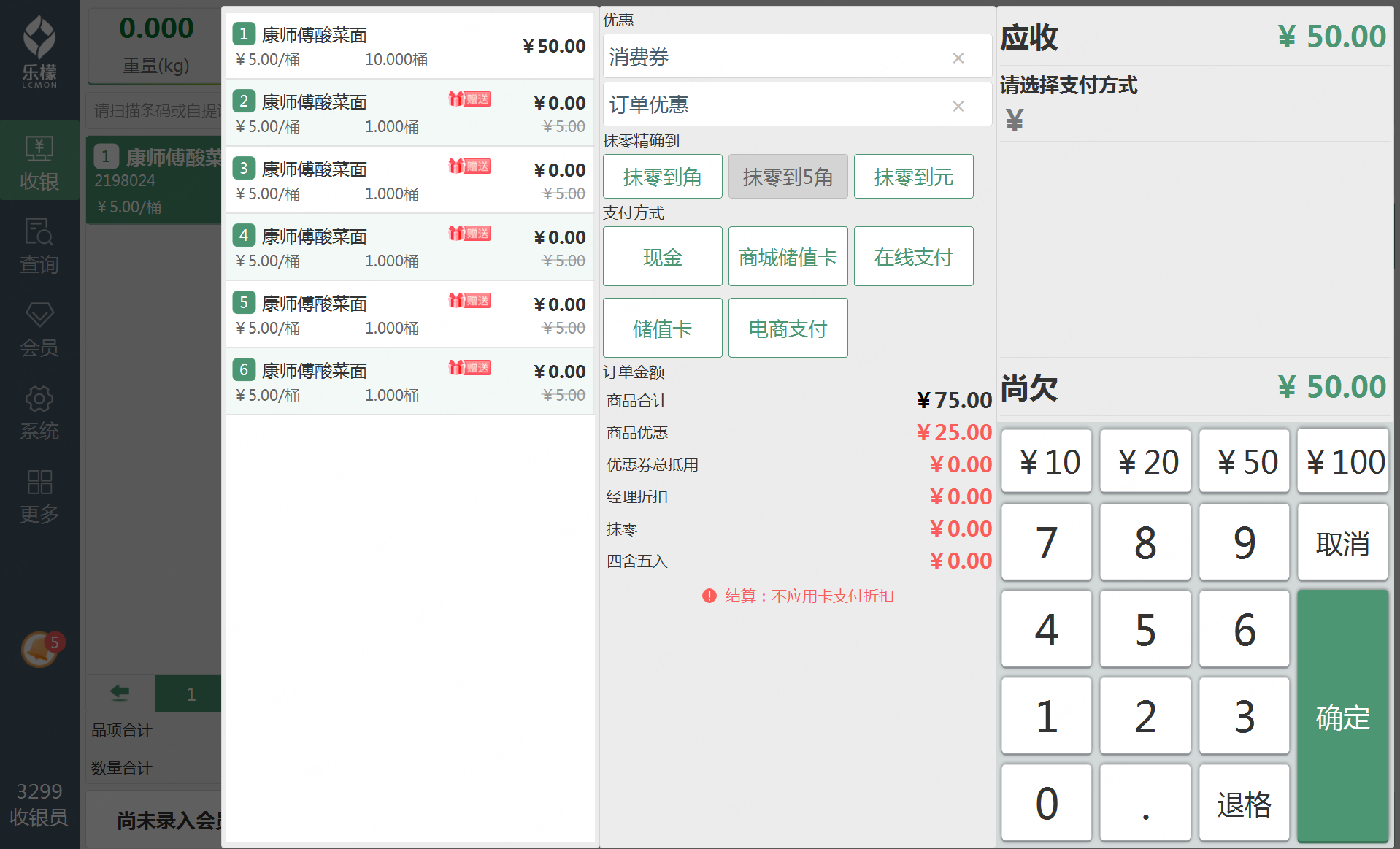Click the 3299 收银员 cashier label
Image resolution: width=1400 pixels, height=849 pixels.
pos(39,804)
